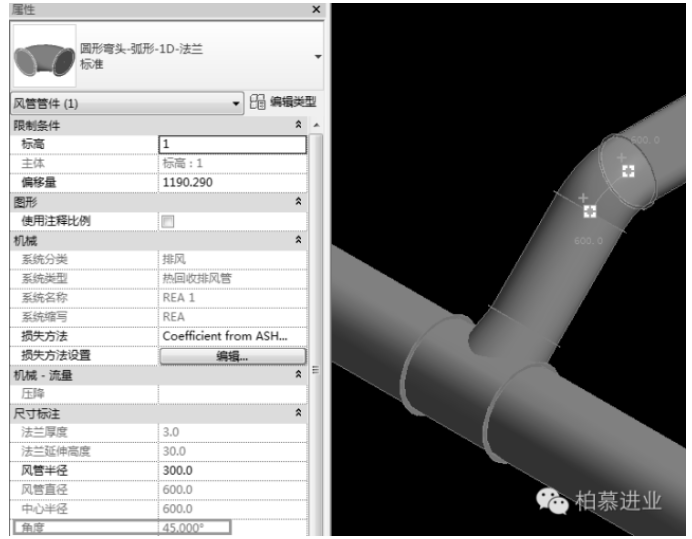This screenshot has width=692, height=539.
Task: Click the 编辑类型 edit type icon
Action: click(x=257, y=102)
